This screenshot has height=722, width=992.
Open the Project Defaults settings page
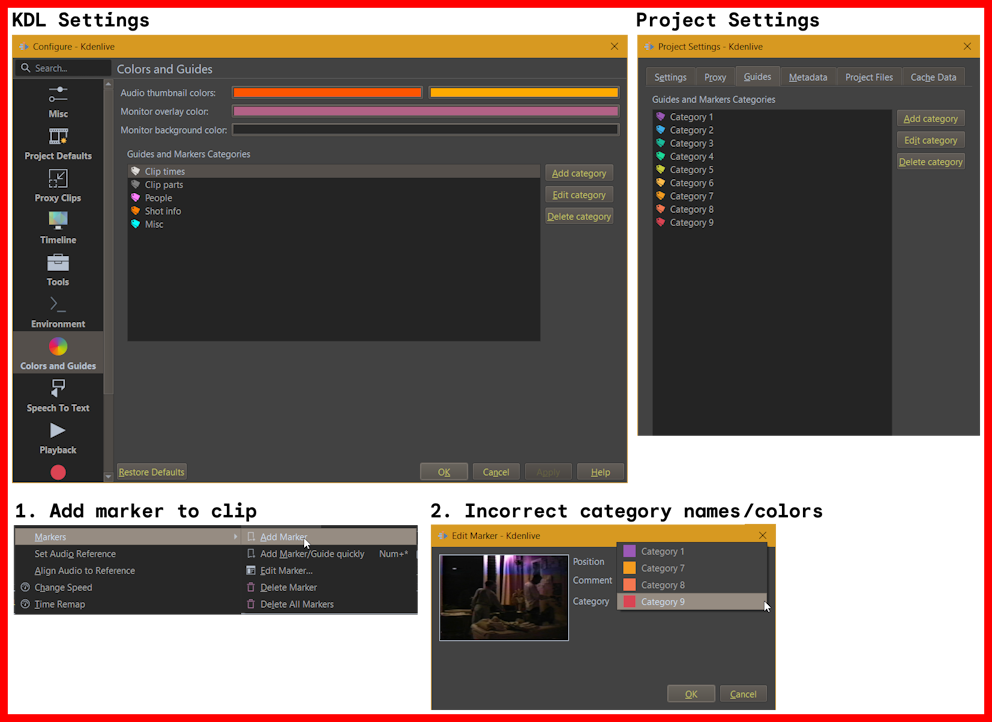58,144
